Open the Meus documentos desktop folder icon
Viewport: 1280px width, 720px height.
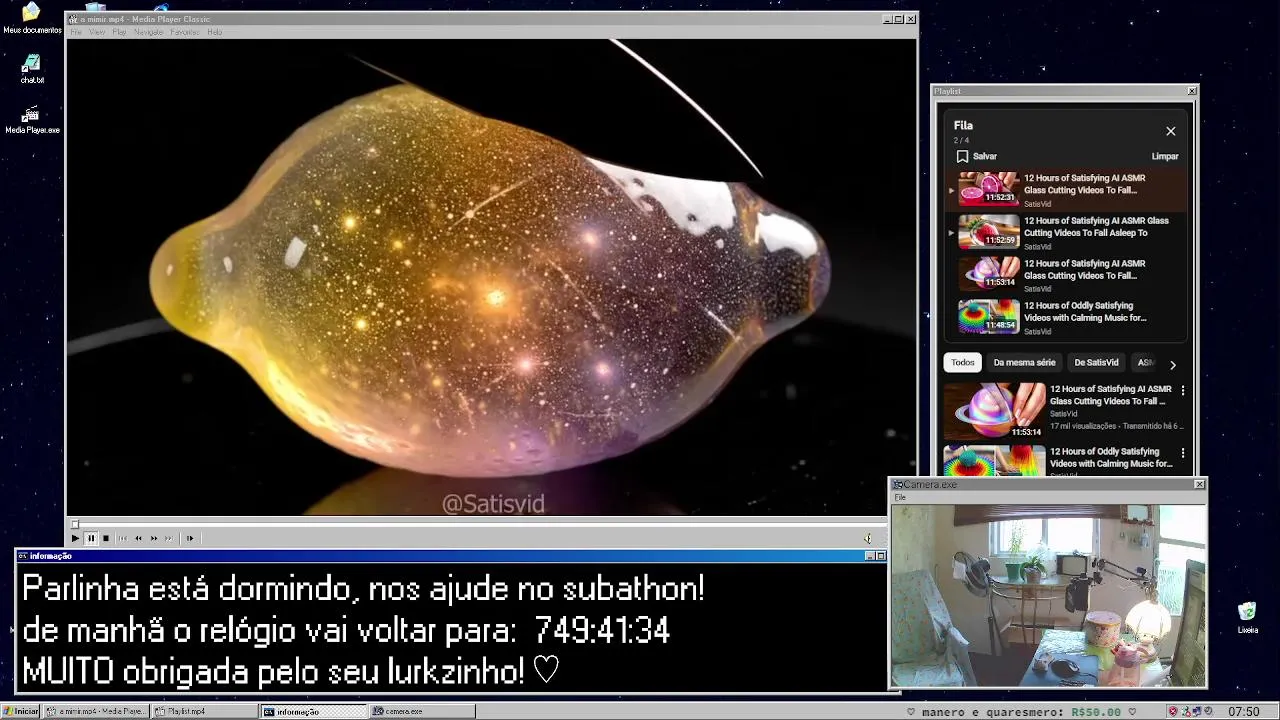[32, 17]
